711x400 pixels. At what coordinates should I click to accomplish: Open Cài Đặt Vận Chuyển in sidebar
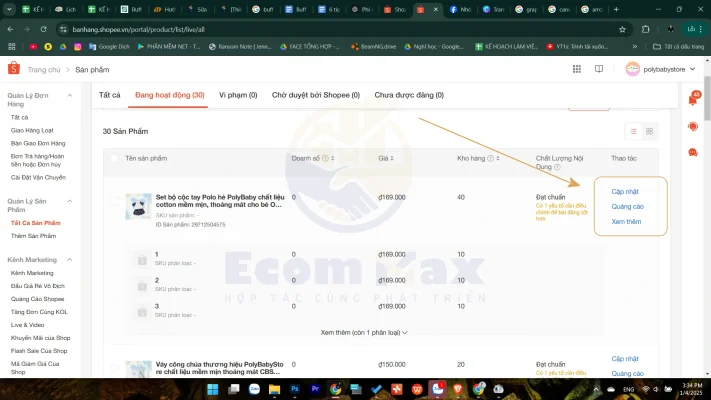[x=39, y=178]
